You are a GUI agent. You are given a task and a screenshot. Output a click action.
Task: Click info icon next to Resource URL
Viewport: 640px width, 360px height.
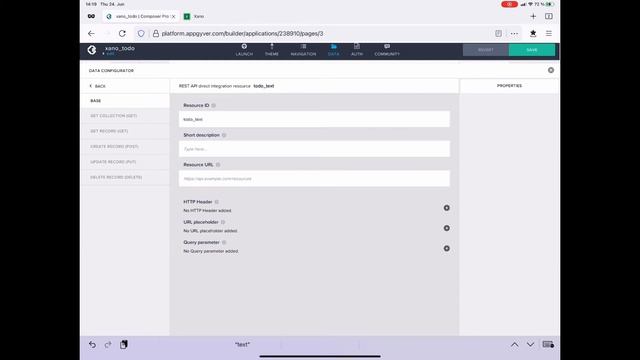[218, 165]
